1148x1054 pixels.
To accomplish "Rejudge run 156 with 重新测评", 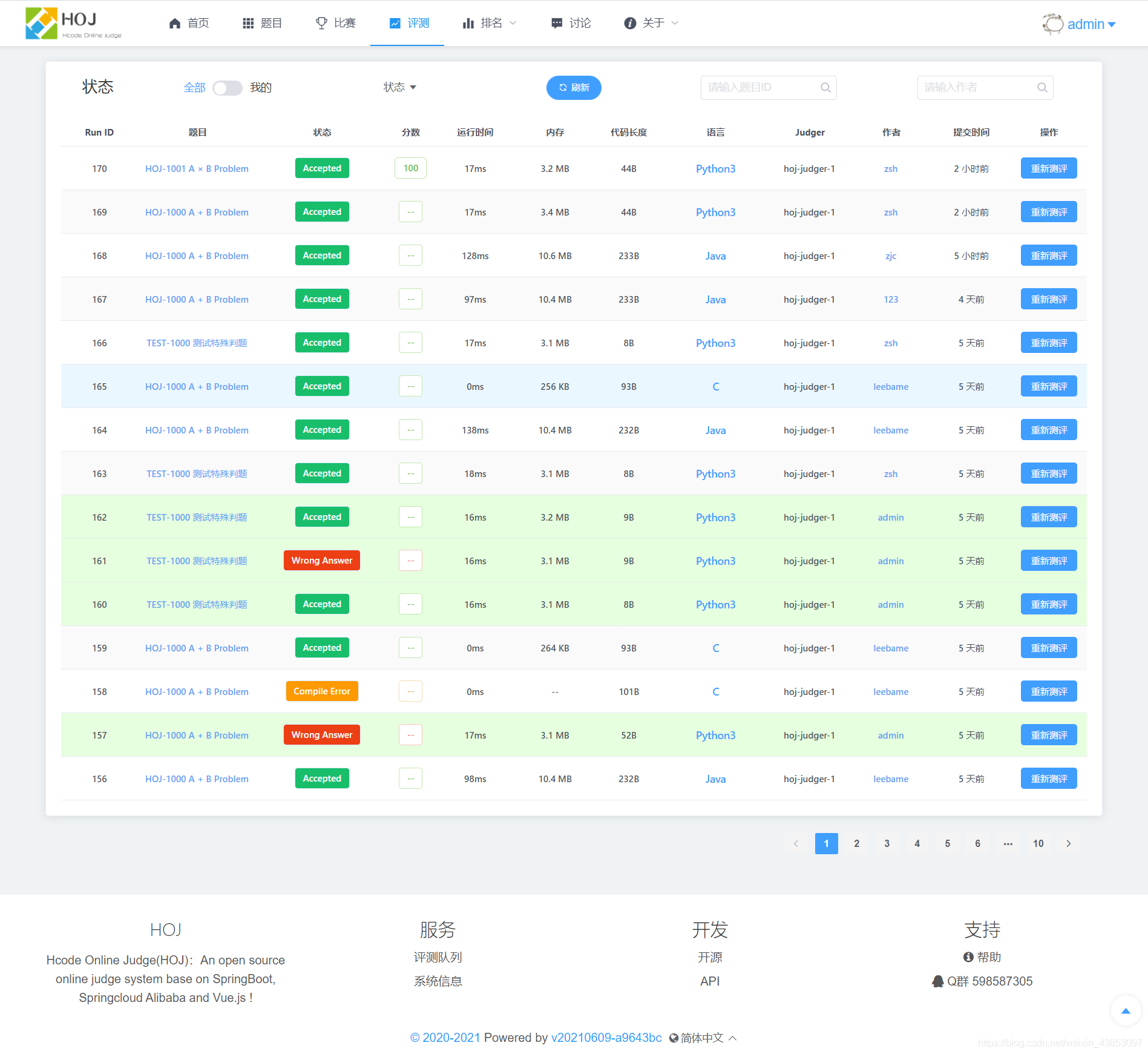I will click(1049, 779).
